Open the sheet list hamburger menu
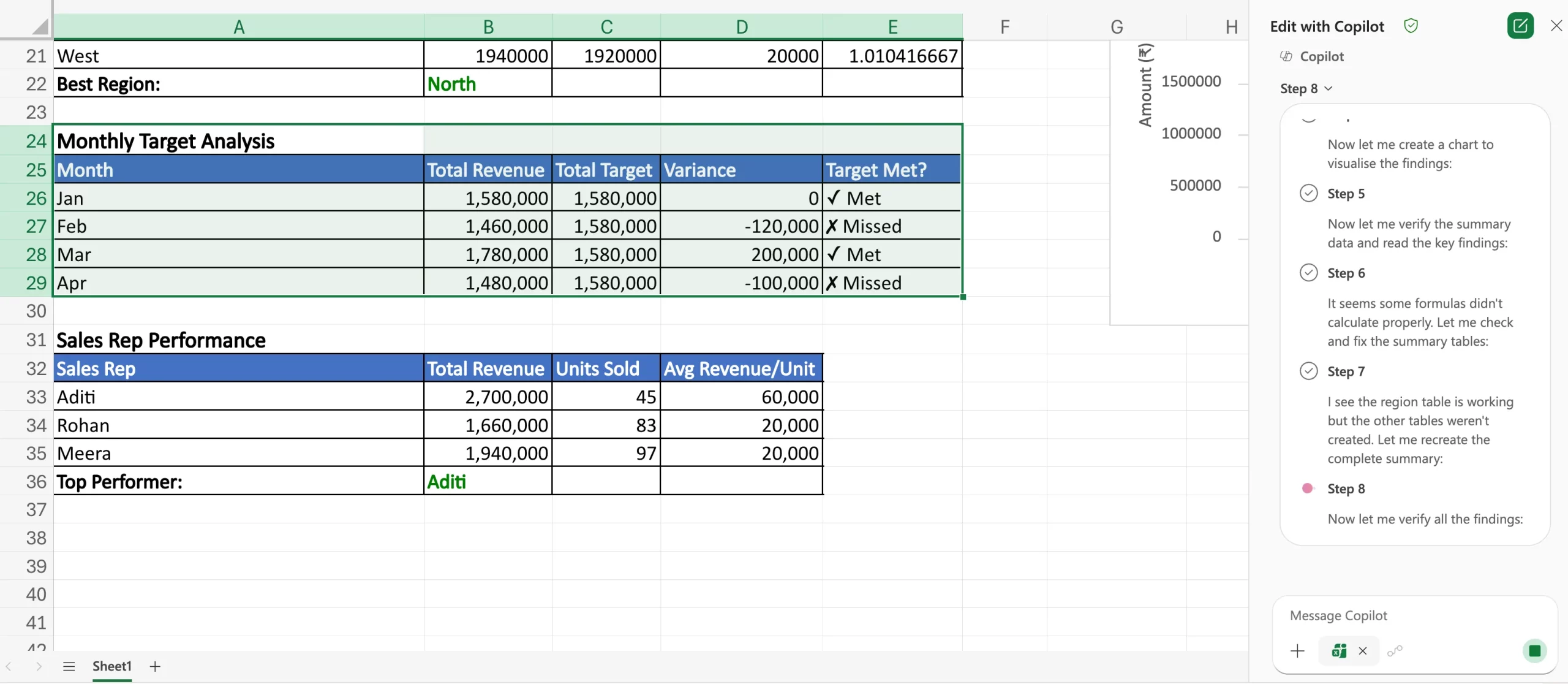1568x684 pixels. tap(69, 666)
